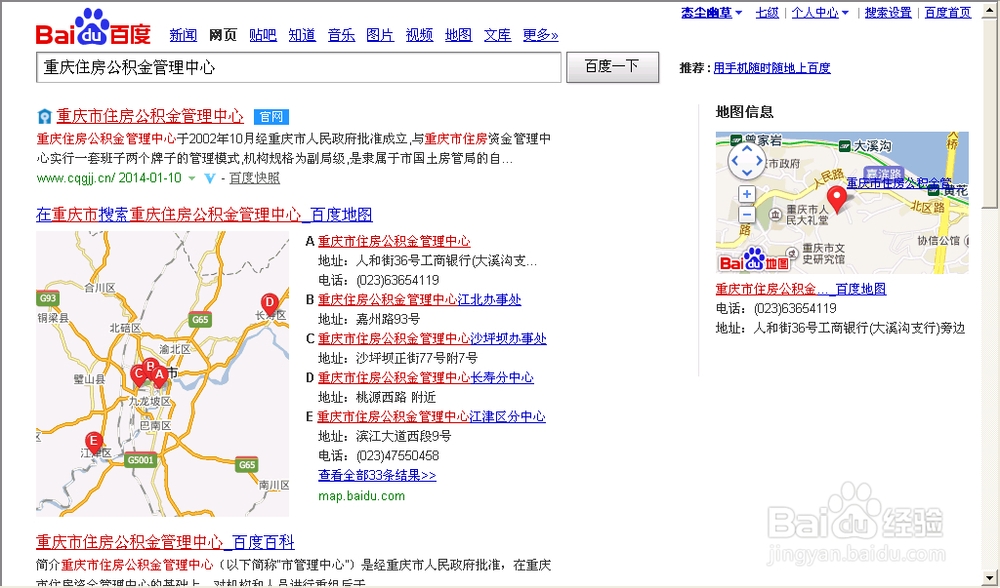Open the 新闻 tab
The image size is (1000, 588).
point(183,35)
